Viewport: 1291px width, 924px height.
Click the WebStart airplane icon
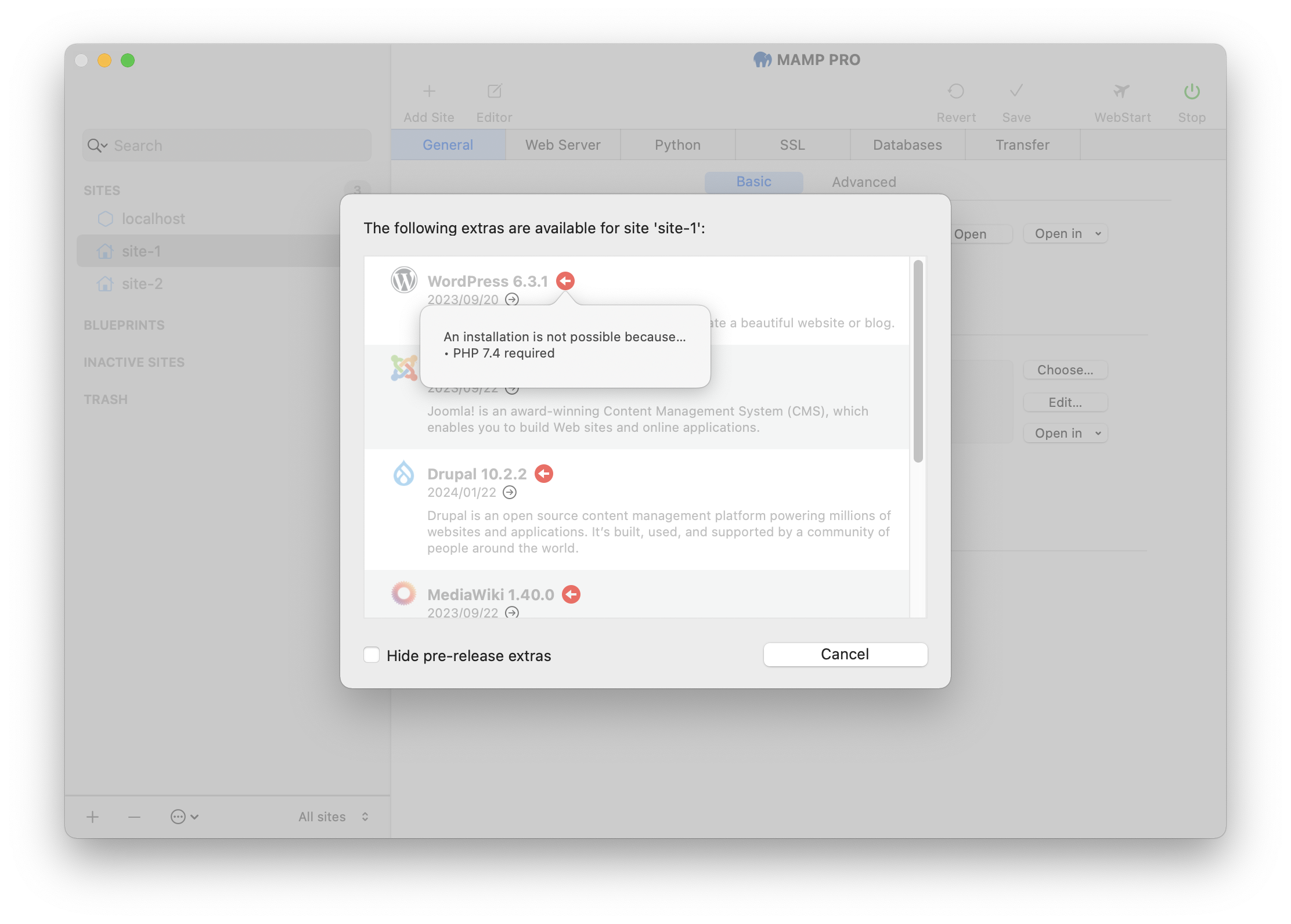(x=1121, y=91)
